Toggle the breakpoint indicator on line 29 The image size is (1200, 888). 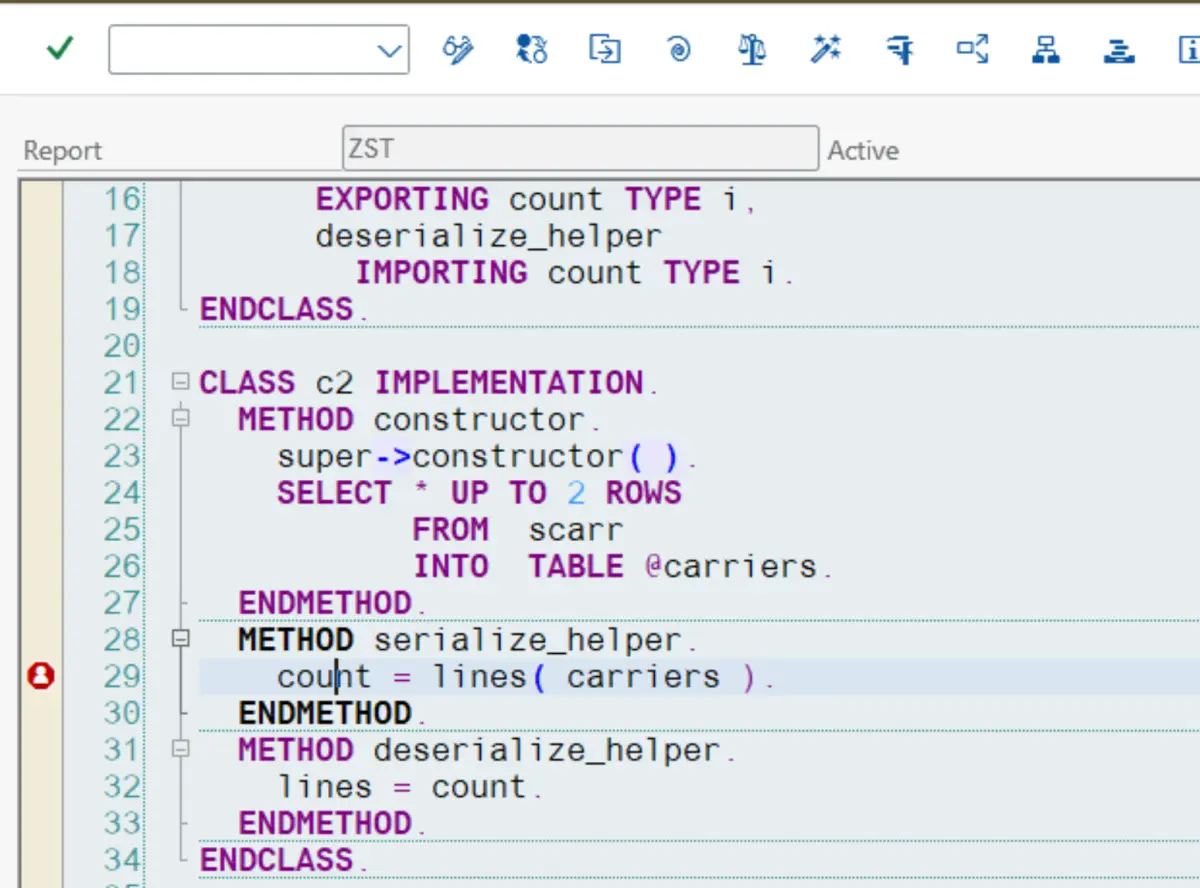click(x=40, y=676)
